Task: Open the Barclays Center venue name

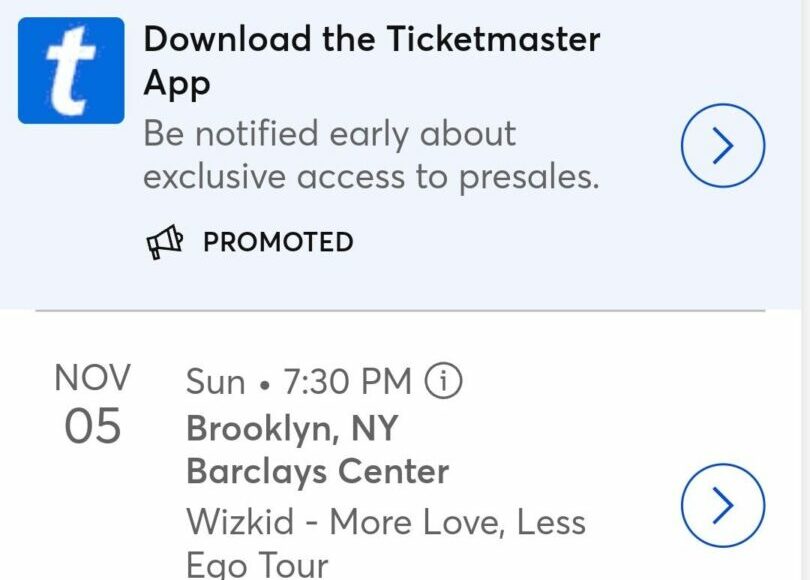Action: coord(317,471)
